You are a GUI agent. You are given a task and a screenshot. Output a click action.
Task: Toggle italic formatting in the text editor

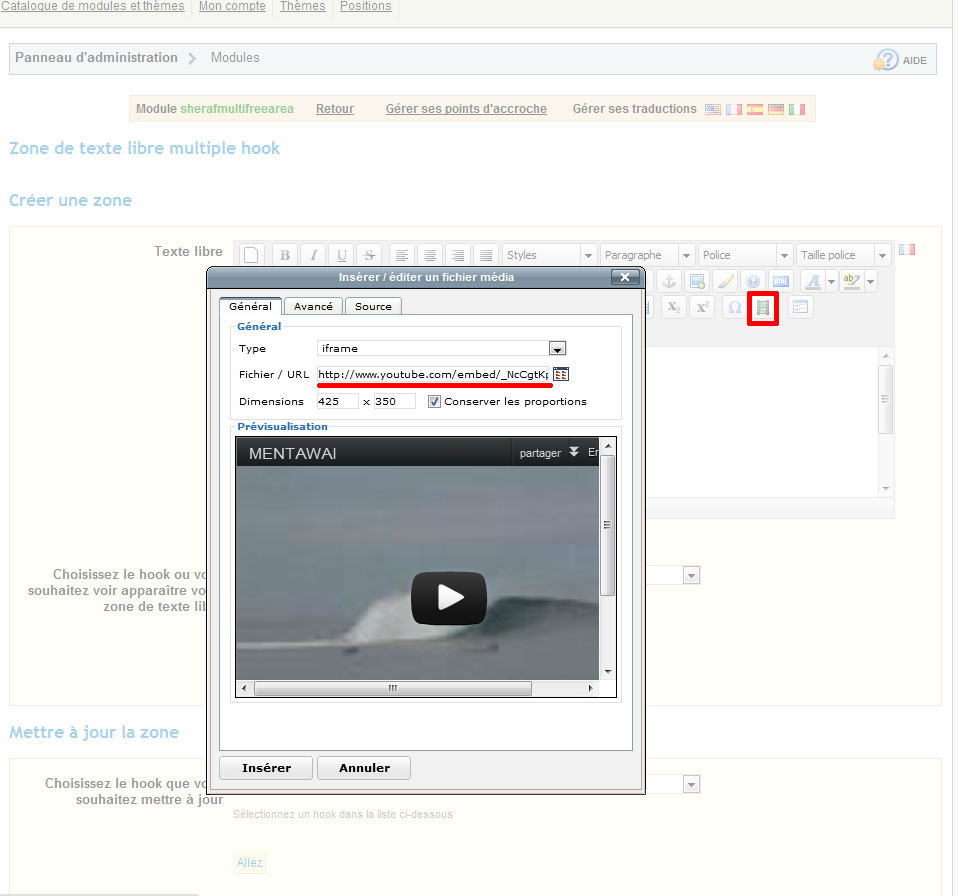tap(313, 255)
